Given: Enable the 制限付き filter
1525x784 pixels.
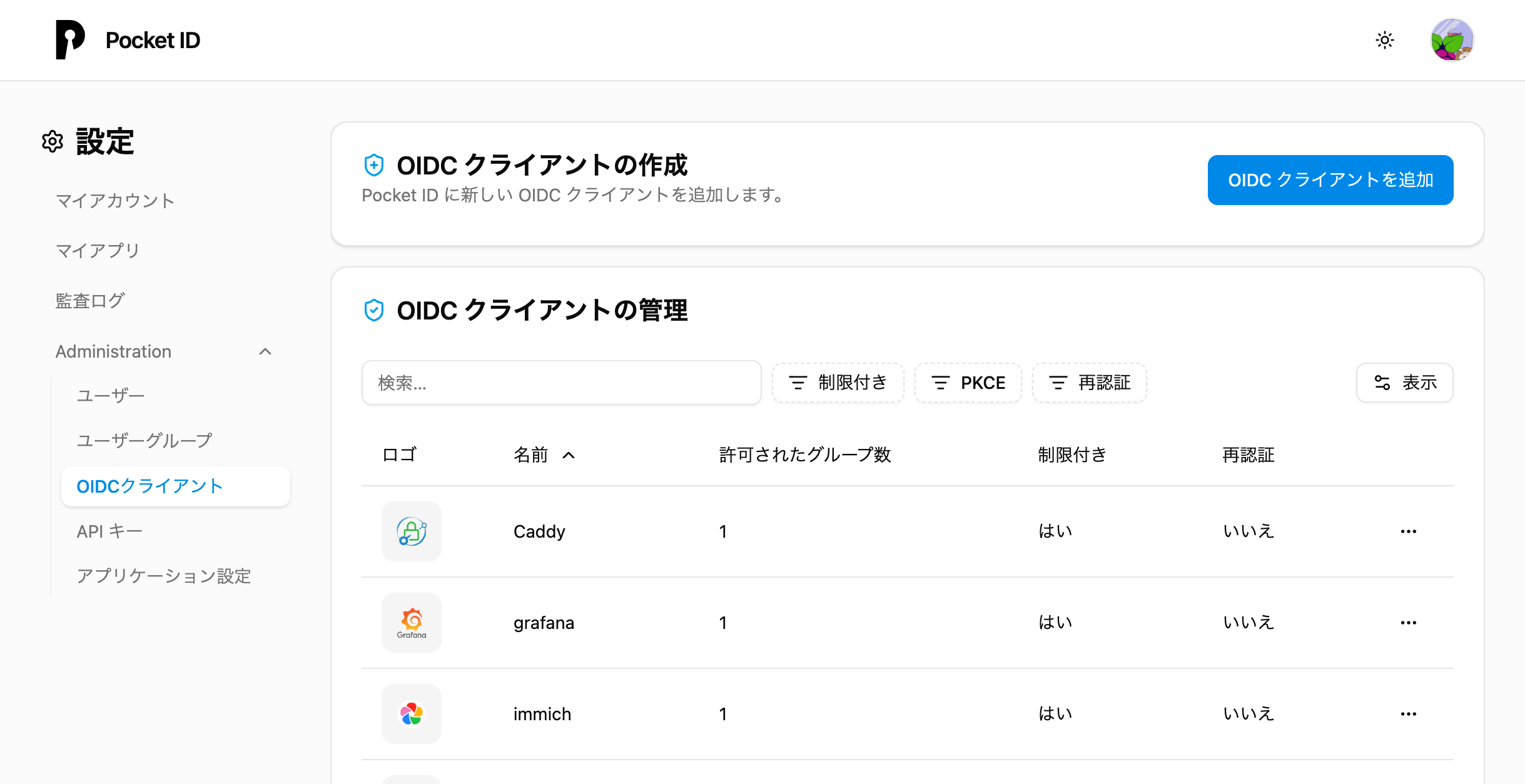Looking at the screenshot, I should (x=838, y=382).
